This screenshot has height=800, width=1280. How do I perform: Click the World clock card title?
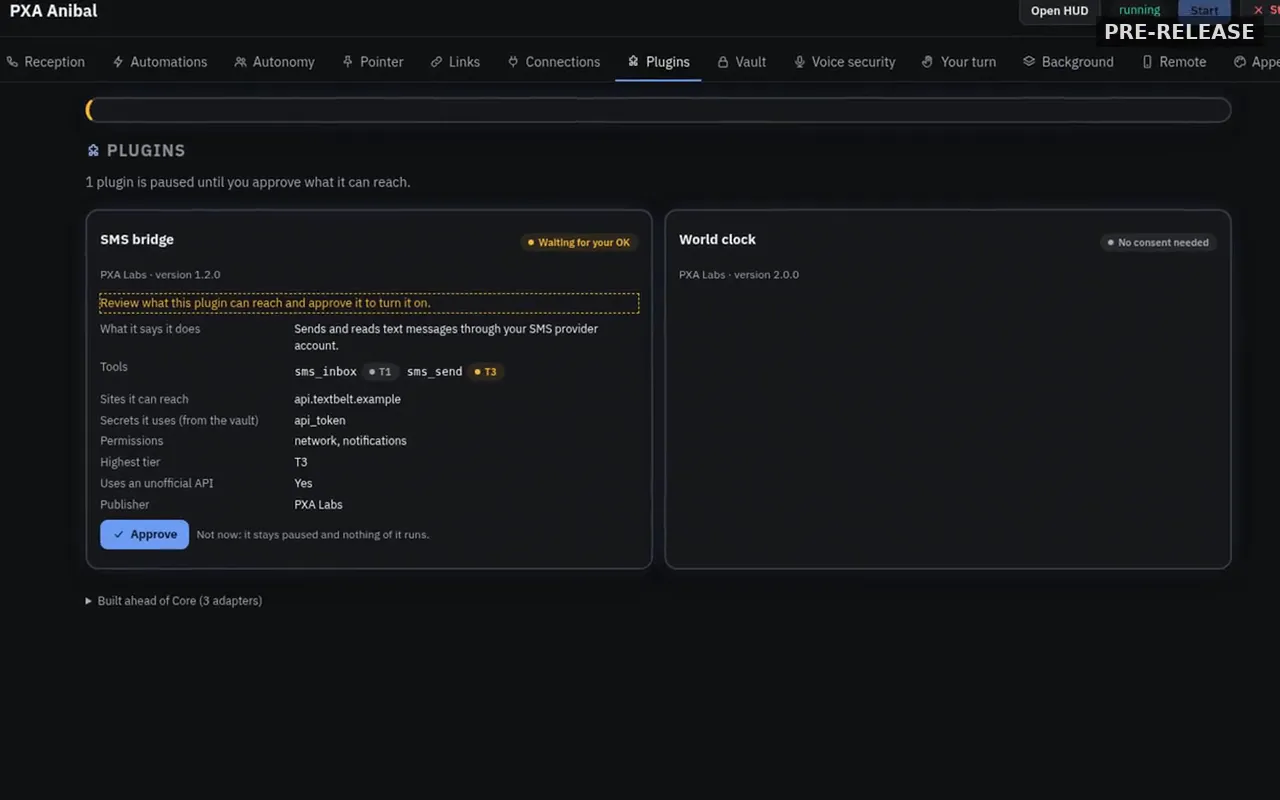(x=717, y=240)
